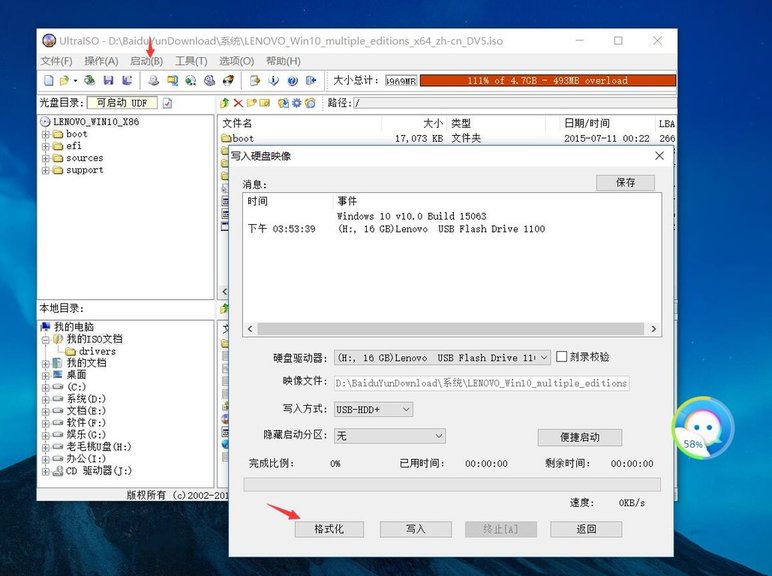The width and height of the screenshot is (772, 576).
Task: Click the 写入 button
Action: coord(415,529)
